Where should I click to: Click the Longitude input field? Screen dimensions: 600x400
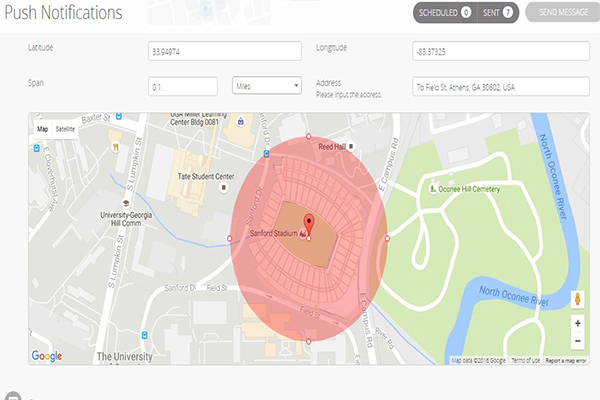coord(501,51)
